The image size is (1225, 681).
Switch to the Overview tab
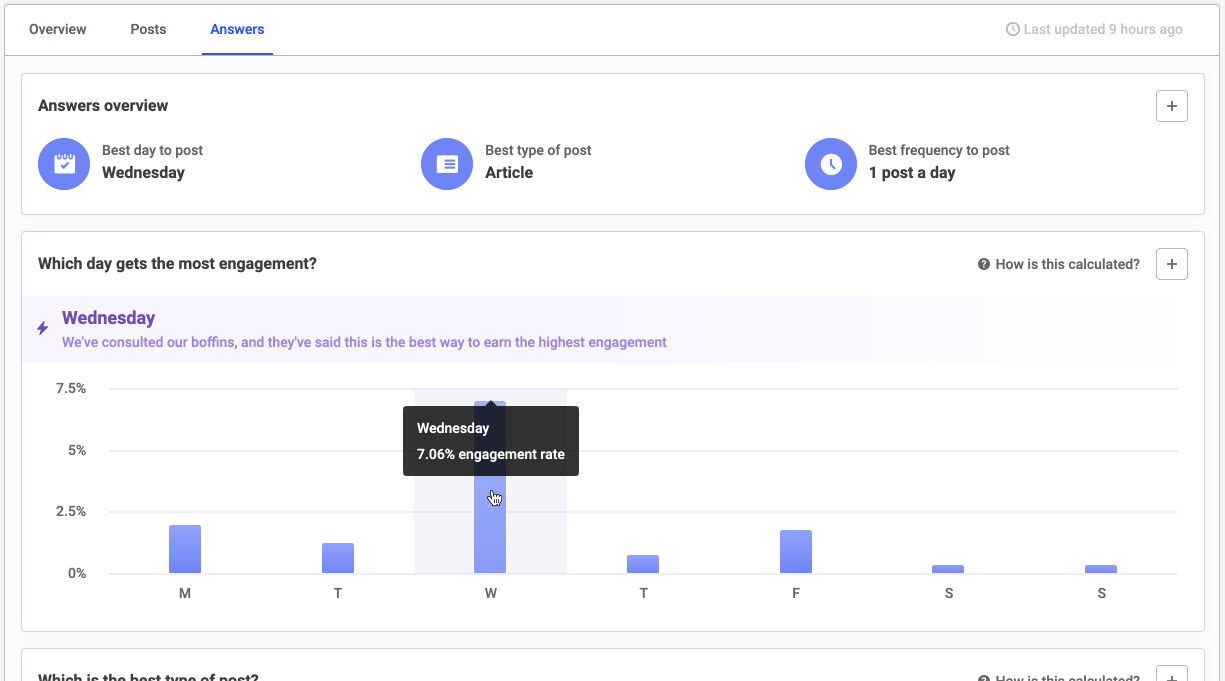click(x=57, y=29)
